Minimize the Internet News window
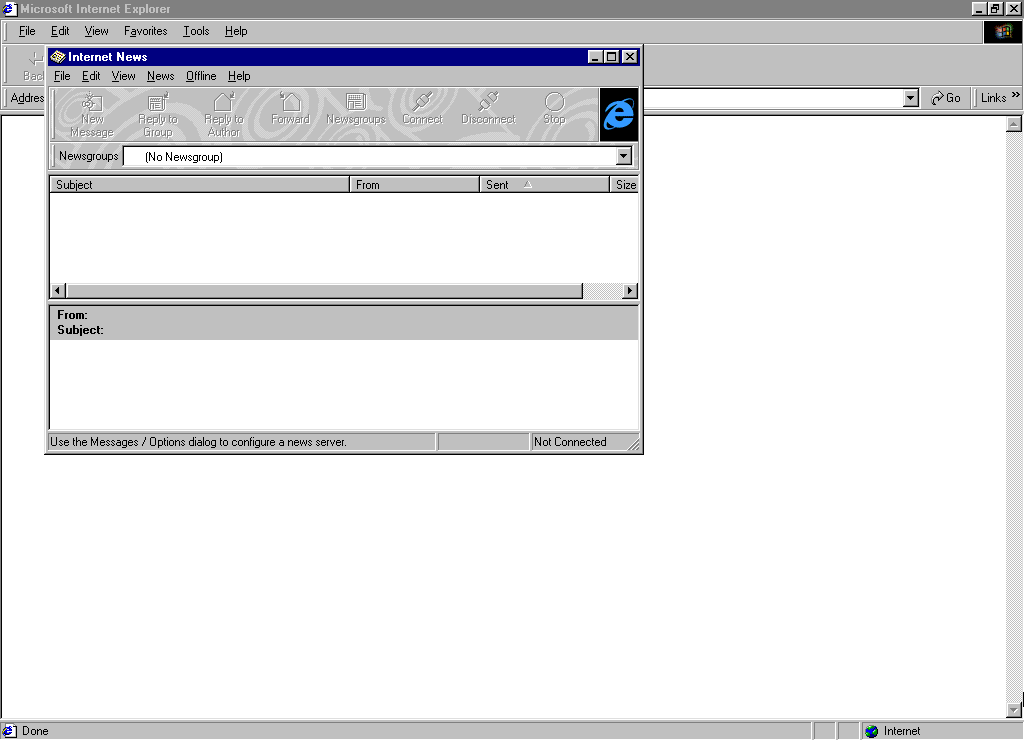1024x740 pixels. (x=595, y=57)
